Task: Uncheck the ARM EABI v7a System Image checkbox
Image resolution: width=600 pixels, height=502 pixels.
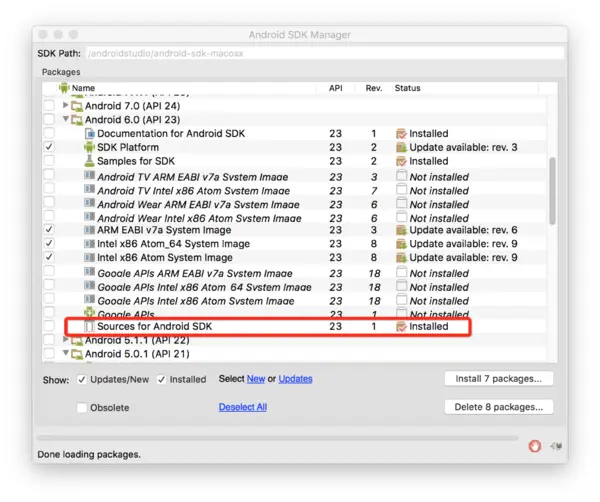Action: pos(49,229)
